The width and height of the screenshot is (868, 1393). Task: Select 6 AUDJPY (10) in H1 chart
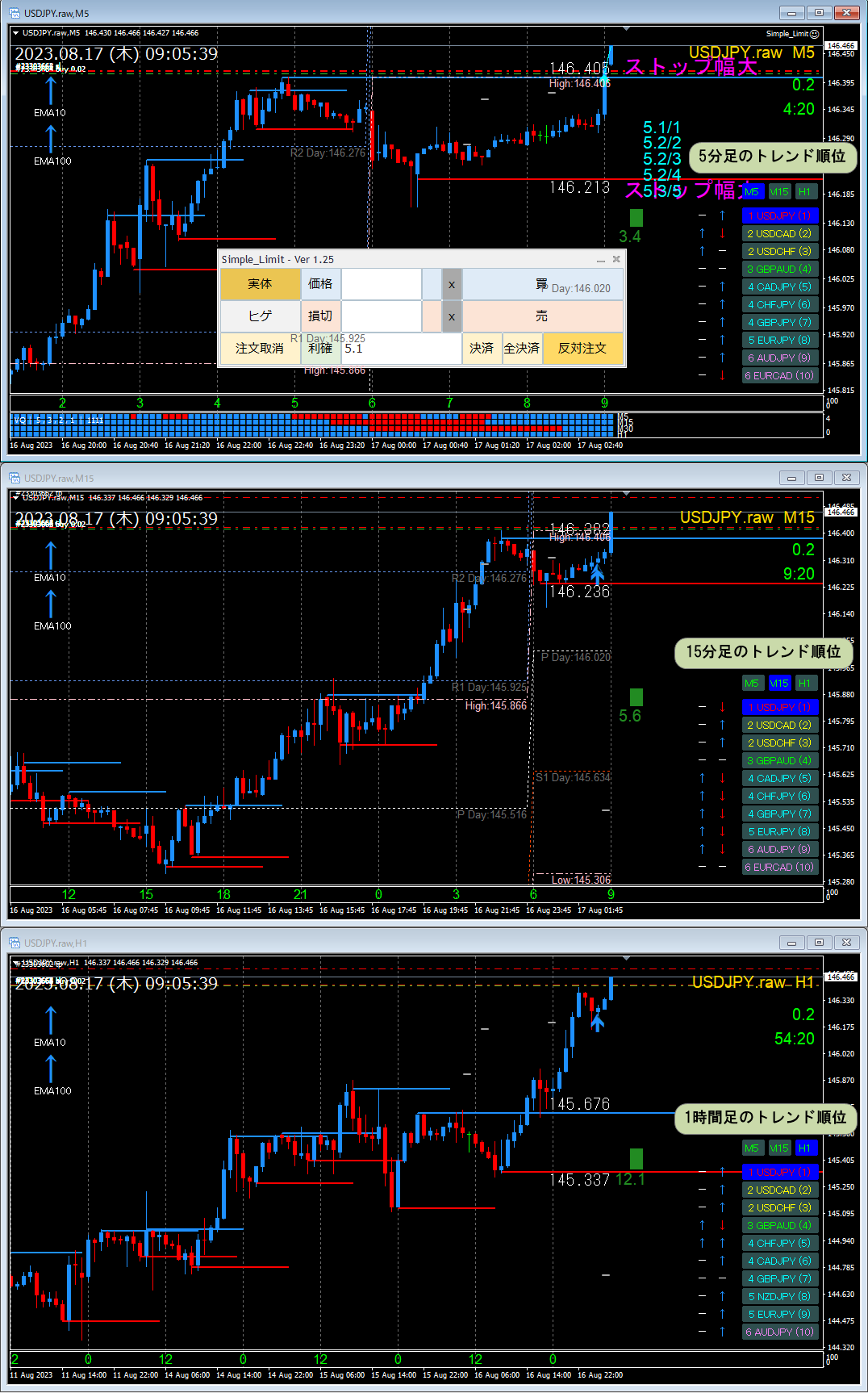(x=780, y=1332)
